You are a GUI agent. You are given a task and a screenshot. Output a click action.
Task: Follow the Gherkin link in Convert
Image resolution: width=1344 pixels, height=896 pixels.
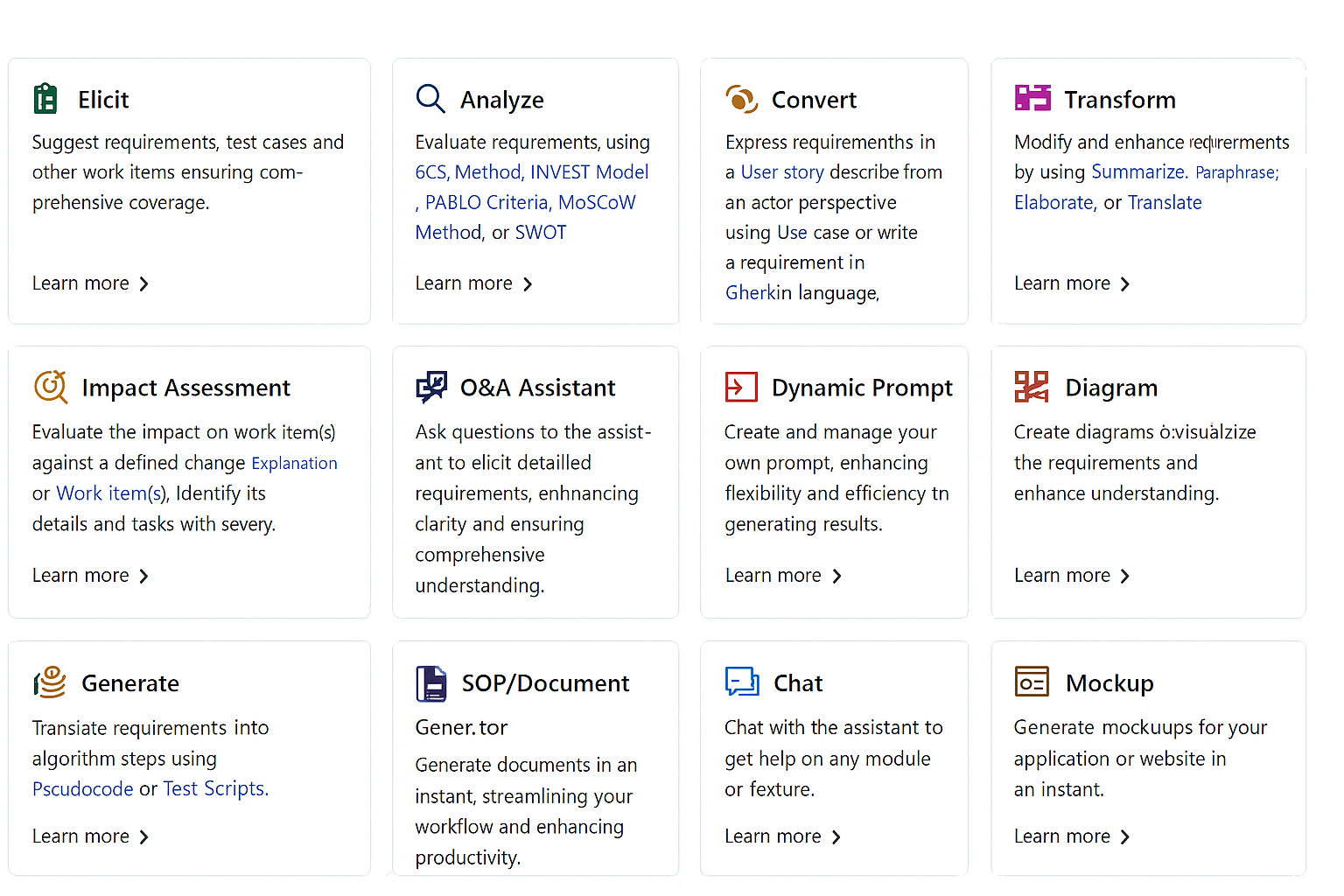(x=758, y=292)
